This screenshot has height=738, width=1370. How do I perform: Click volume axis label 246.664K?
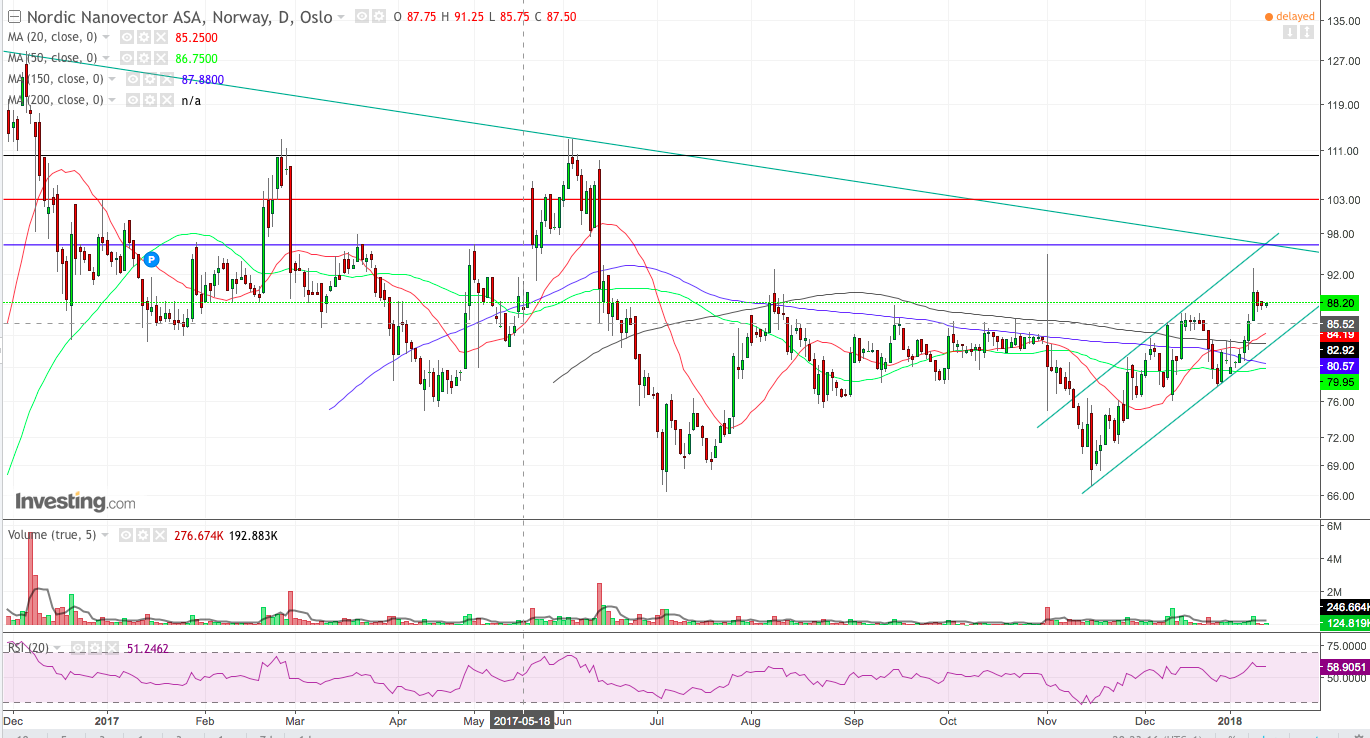tap(1345, 607)
